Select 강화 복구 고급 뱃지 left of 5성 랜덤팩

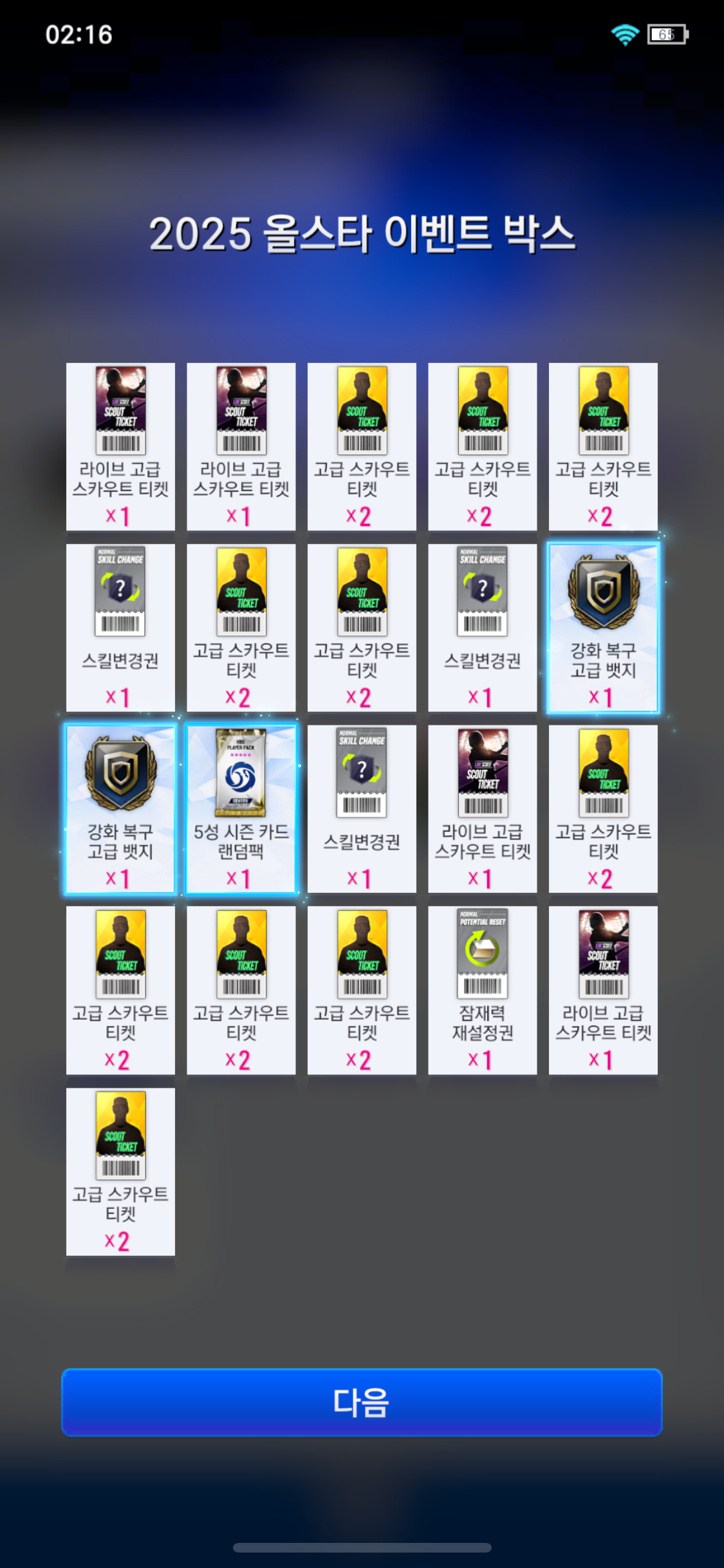click(x=120, y=809)
